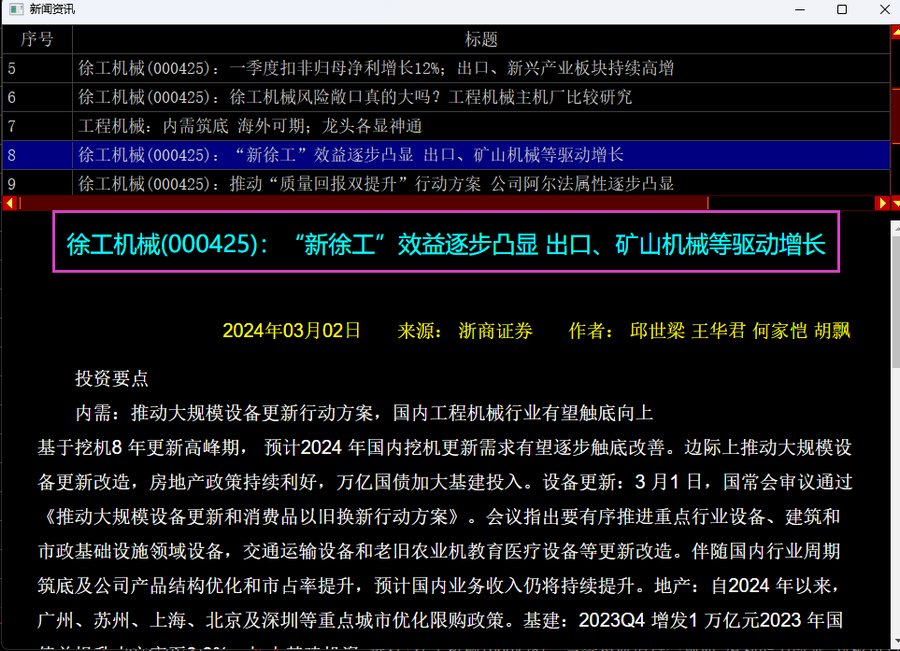
Task: Maximize the 新闻资讯 window
Action: pos(842,10)
